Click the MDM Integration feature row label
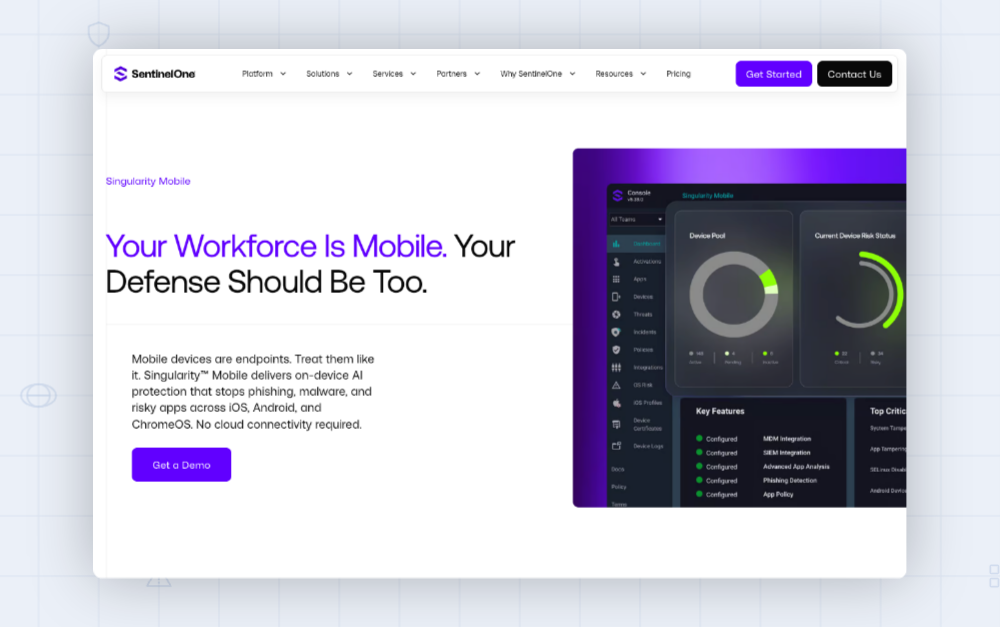1000x627 pixels. click(787, 439)
